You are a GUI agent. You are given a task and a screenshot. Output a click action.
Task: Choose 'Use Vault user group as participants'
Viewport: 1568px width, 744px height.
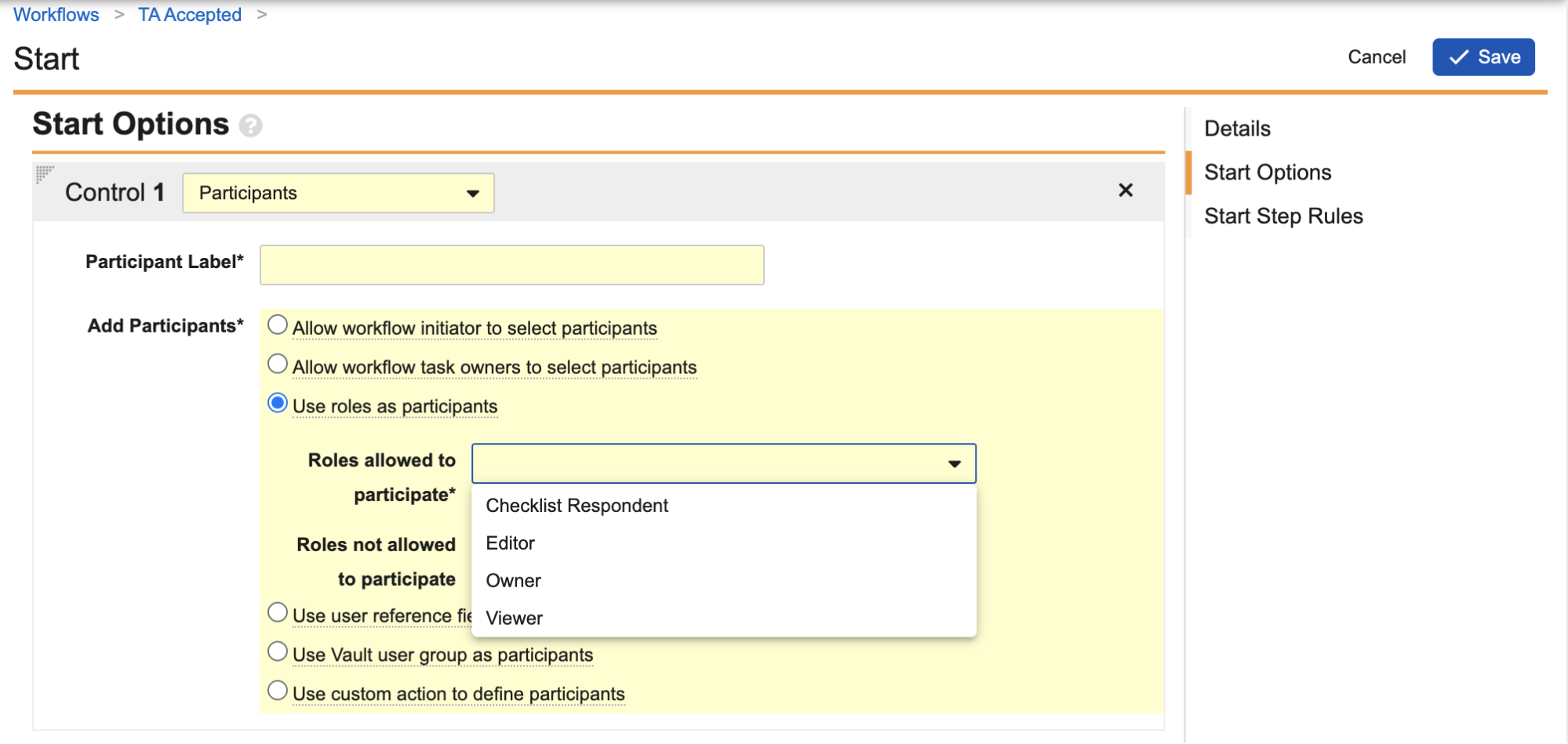(278, 651)
